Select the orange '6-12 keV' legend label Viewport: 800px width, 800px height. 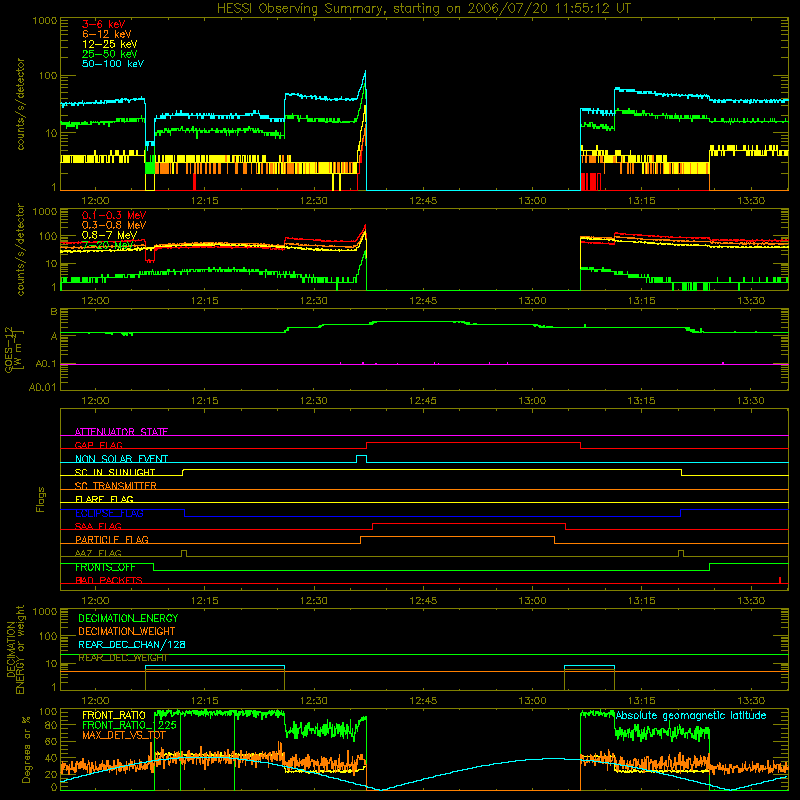click(x=107, y=34)
